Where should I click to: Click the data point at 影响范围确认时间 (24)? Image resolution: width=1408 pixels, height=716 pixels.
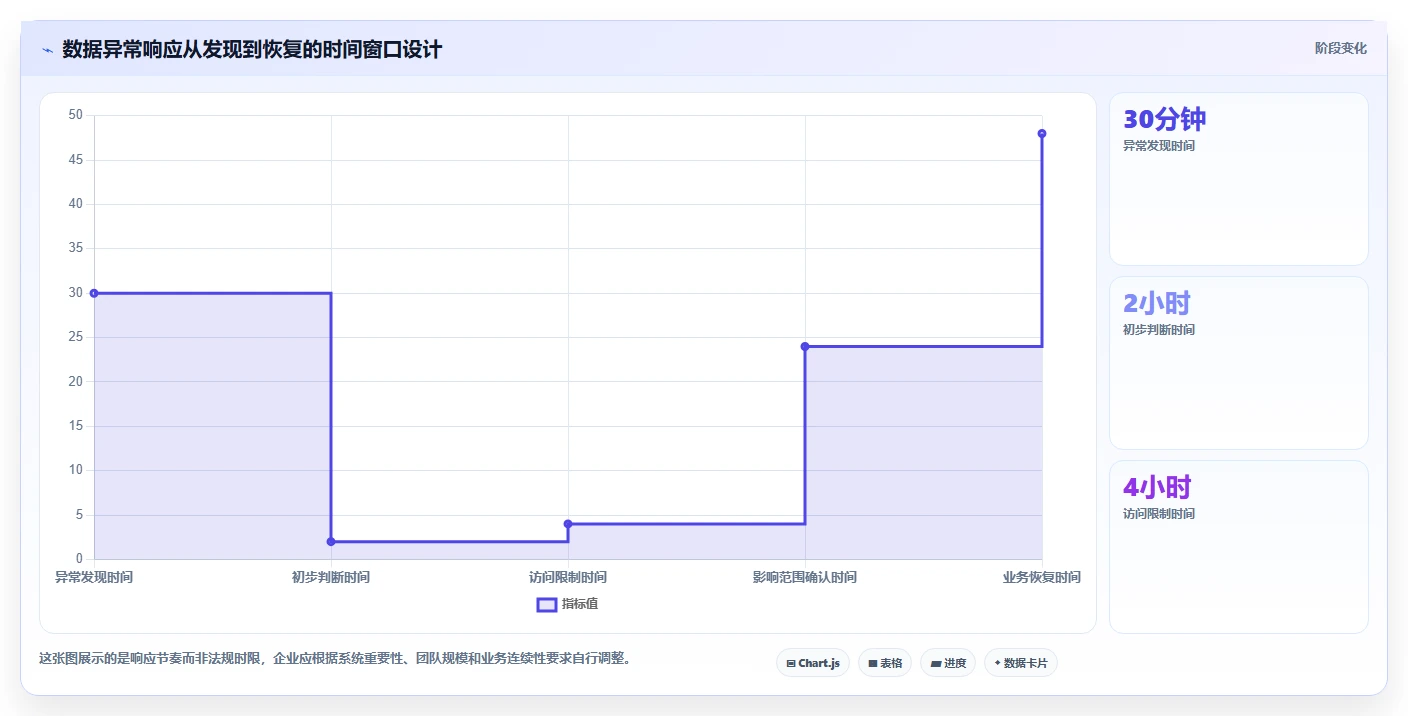[805, 346]
